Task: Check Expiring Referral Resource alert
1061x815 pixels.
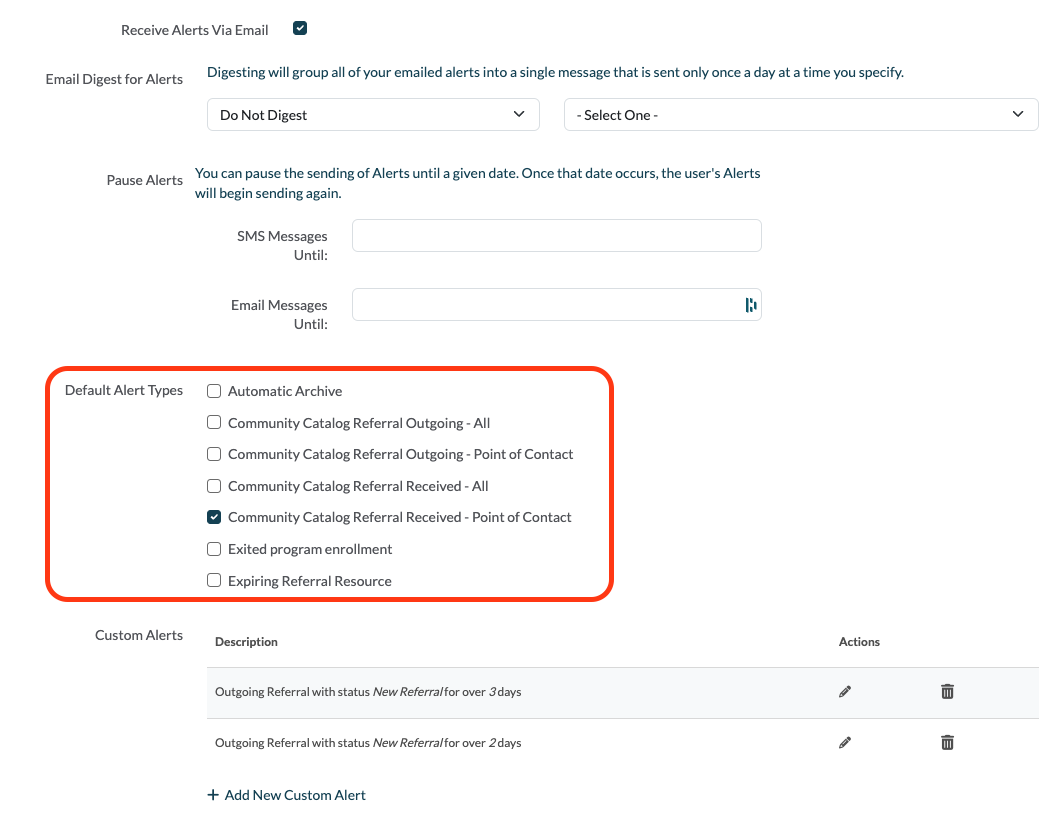Action: pyautogui.click(x=214, y=580)
